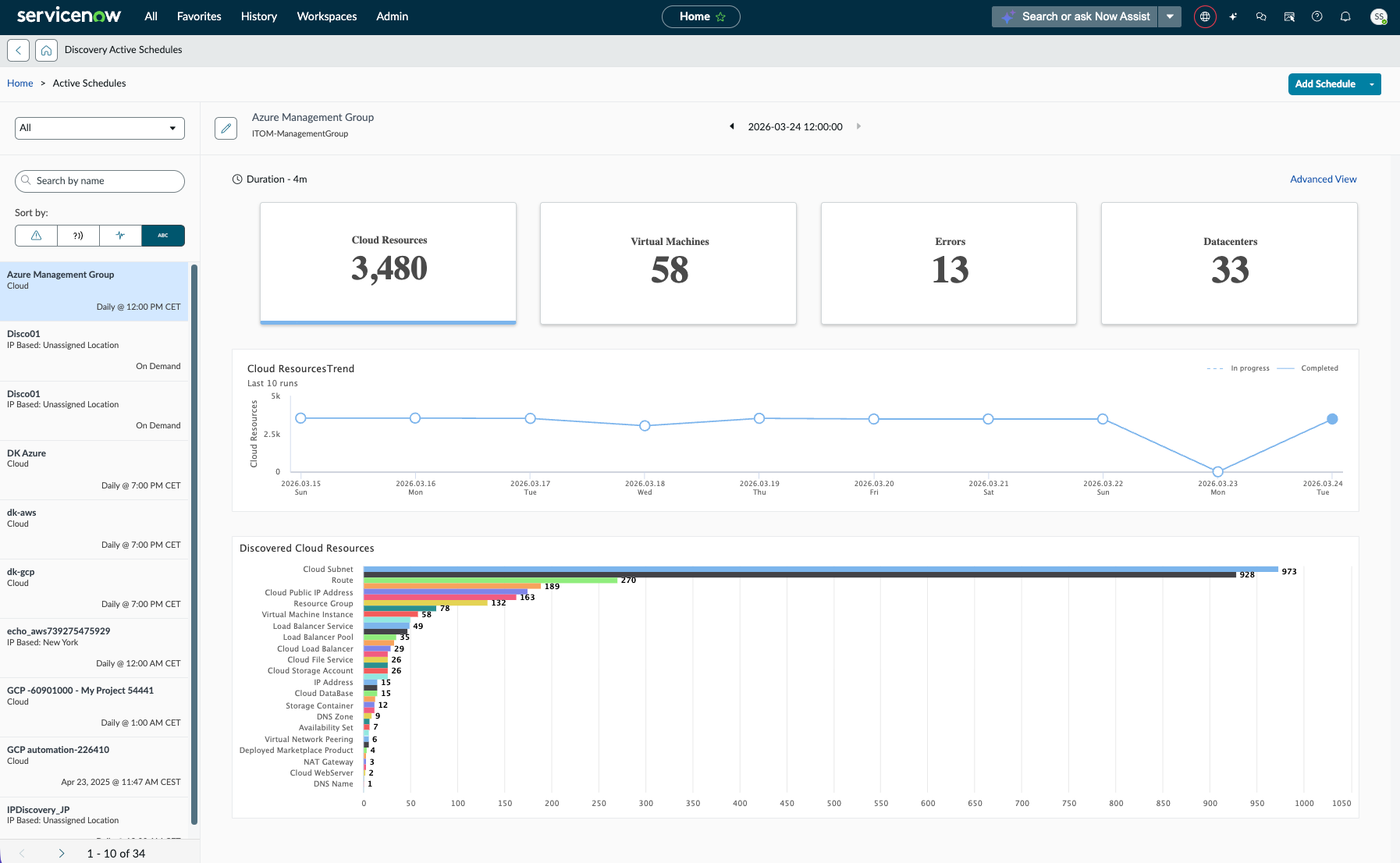Go to next run date arrow

click(858, 126)
